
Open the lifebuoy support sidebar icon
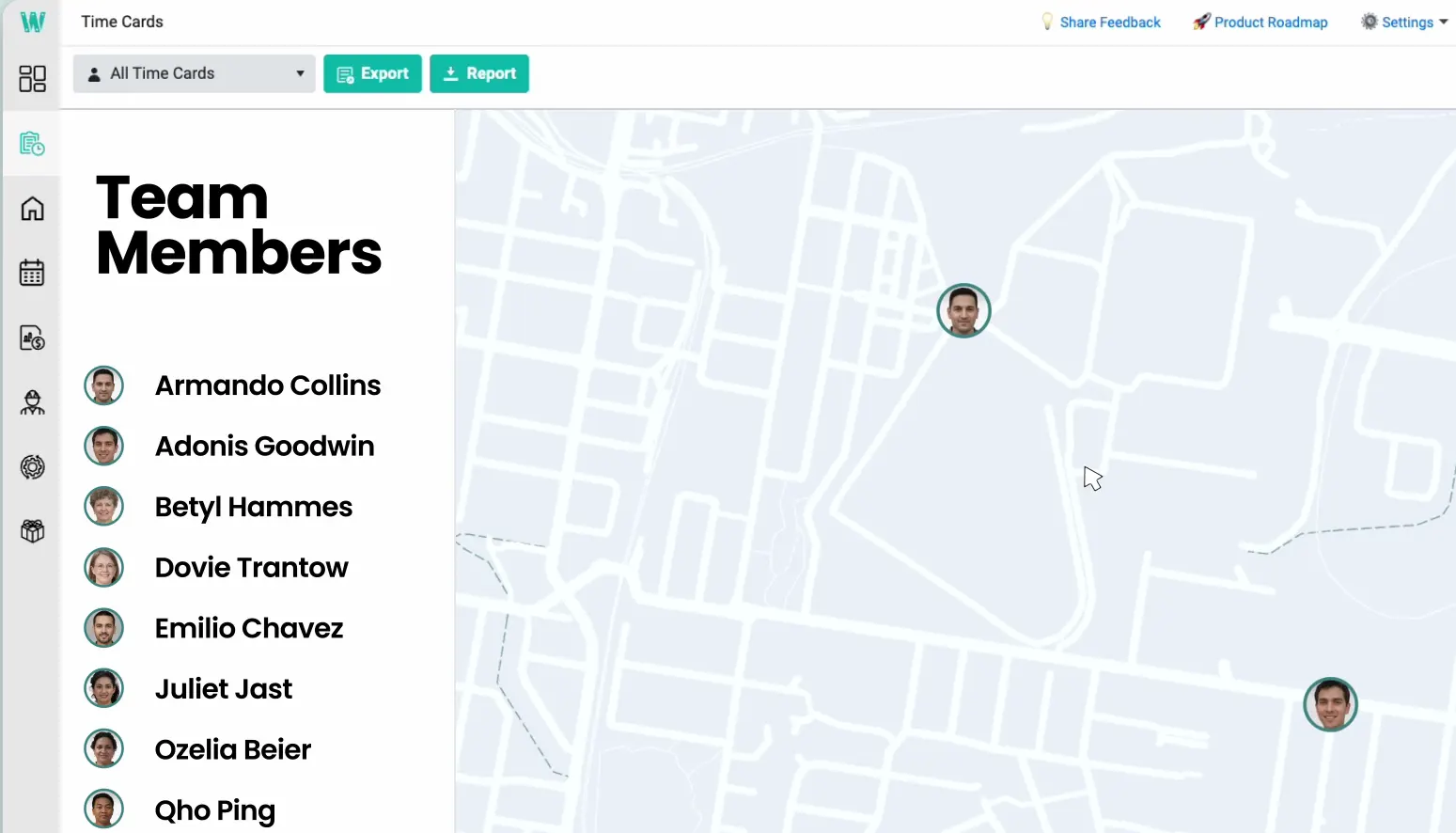(32, 466)
